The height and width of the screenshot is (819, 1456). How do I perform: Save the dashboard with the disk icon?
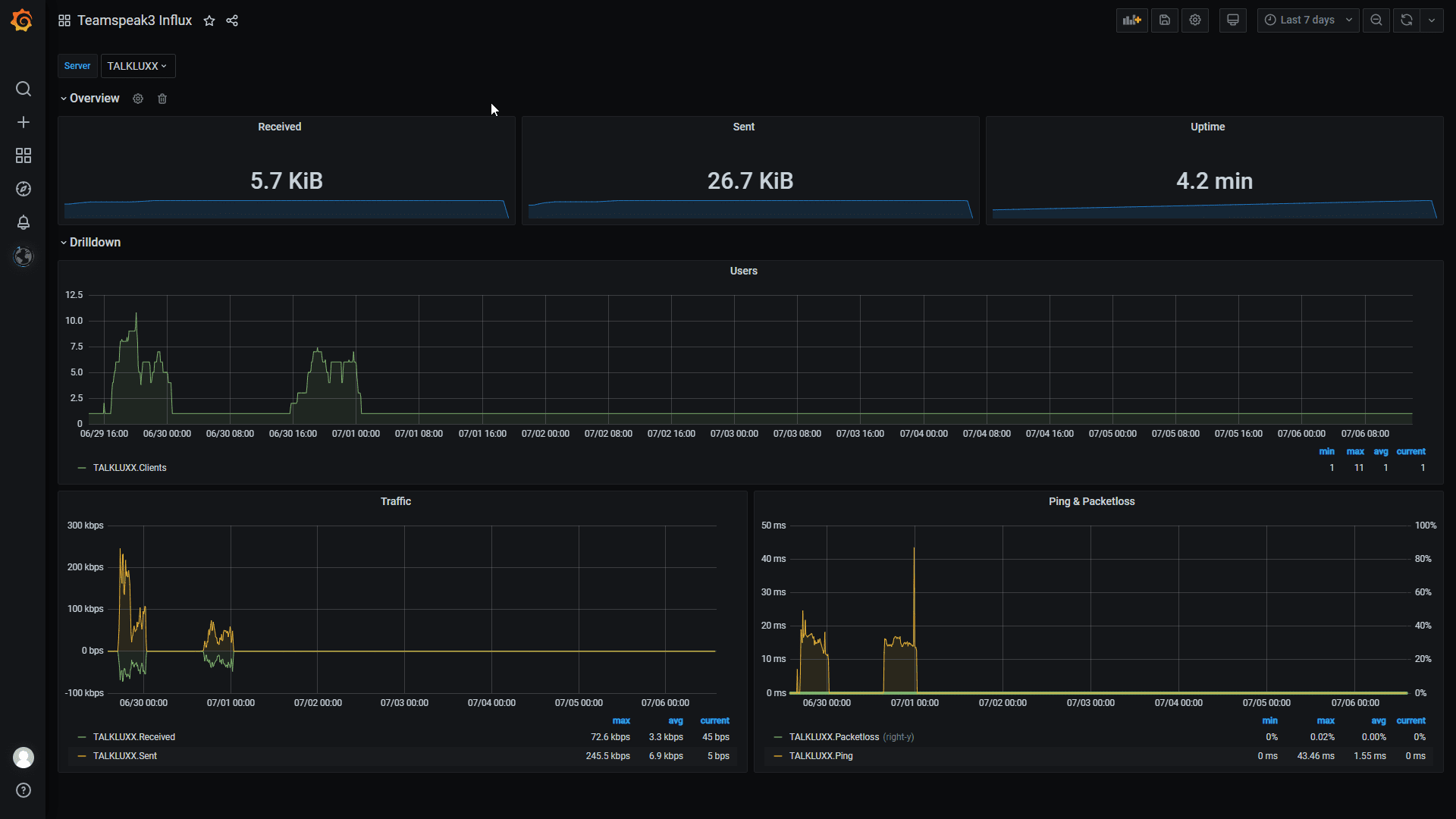pyautogui.click(x=1165, y=20)
